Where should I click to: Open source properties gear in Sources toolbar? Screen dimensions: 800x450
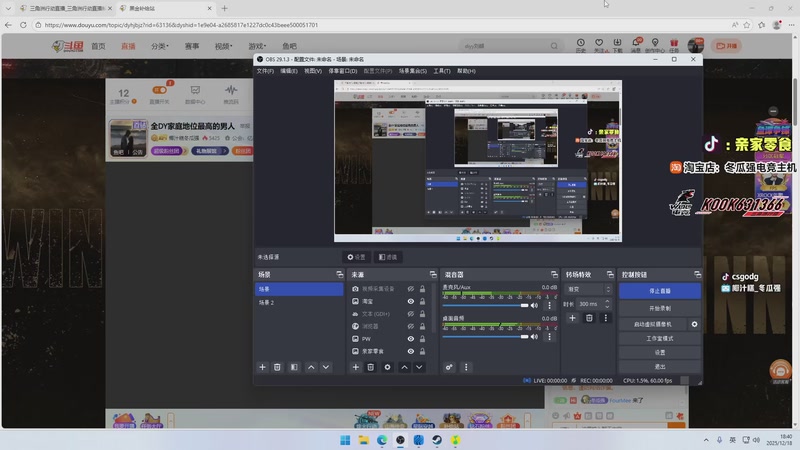(x=387, y=367)
